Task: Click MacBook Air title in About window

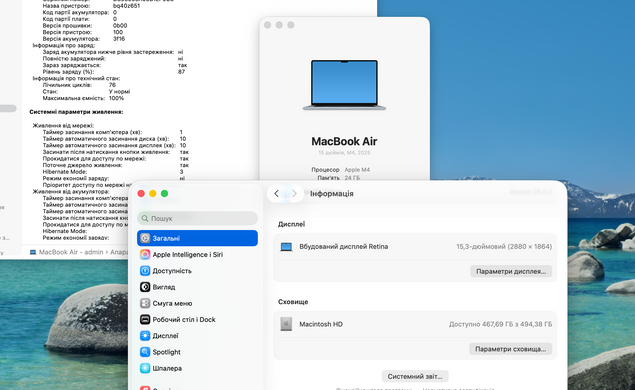Action: click(x=344, y=141)
